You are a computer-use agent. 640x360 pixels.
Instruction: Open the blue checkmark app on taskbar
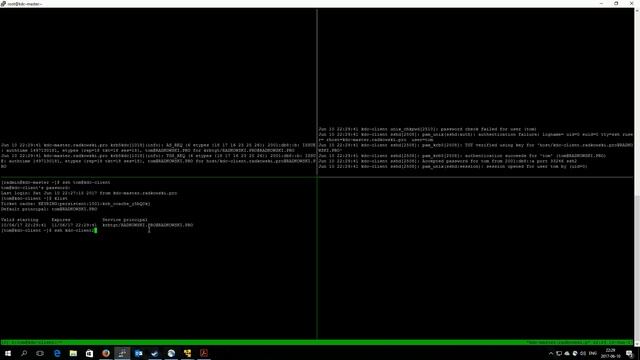[155, 353]
